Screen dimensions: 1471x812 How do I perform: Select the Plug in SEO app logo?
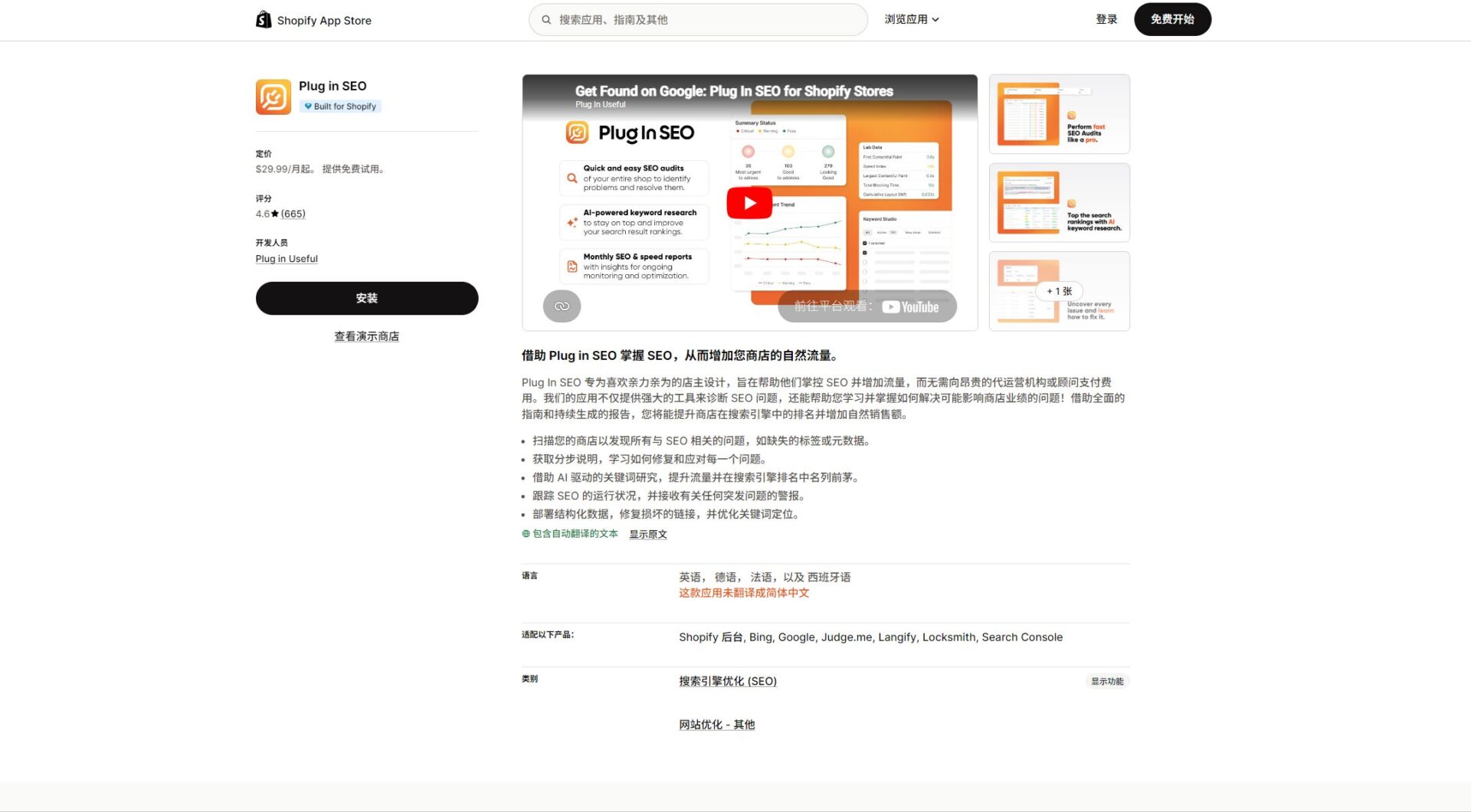274,96
